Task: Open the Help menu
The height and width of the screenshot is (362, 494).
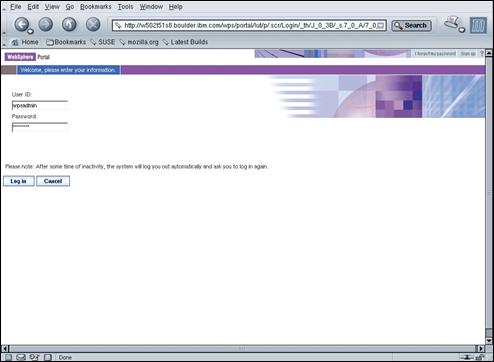Action: coord(175,7)
